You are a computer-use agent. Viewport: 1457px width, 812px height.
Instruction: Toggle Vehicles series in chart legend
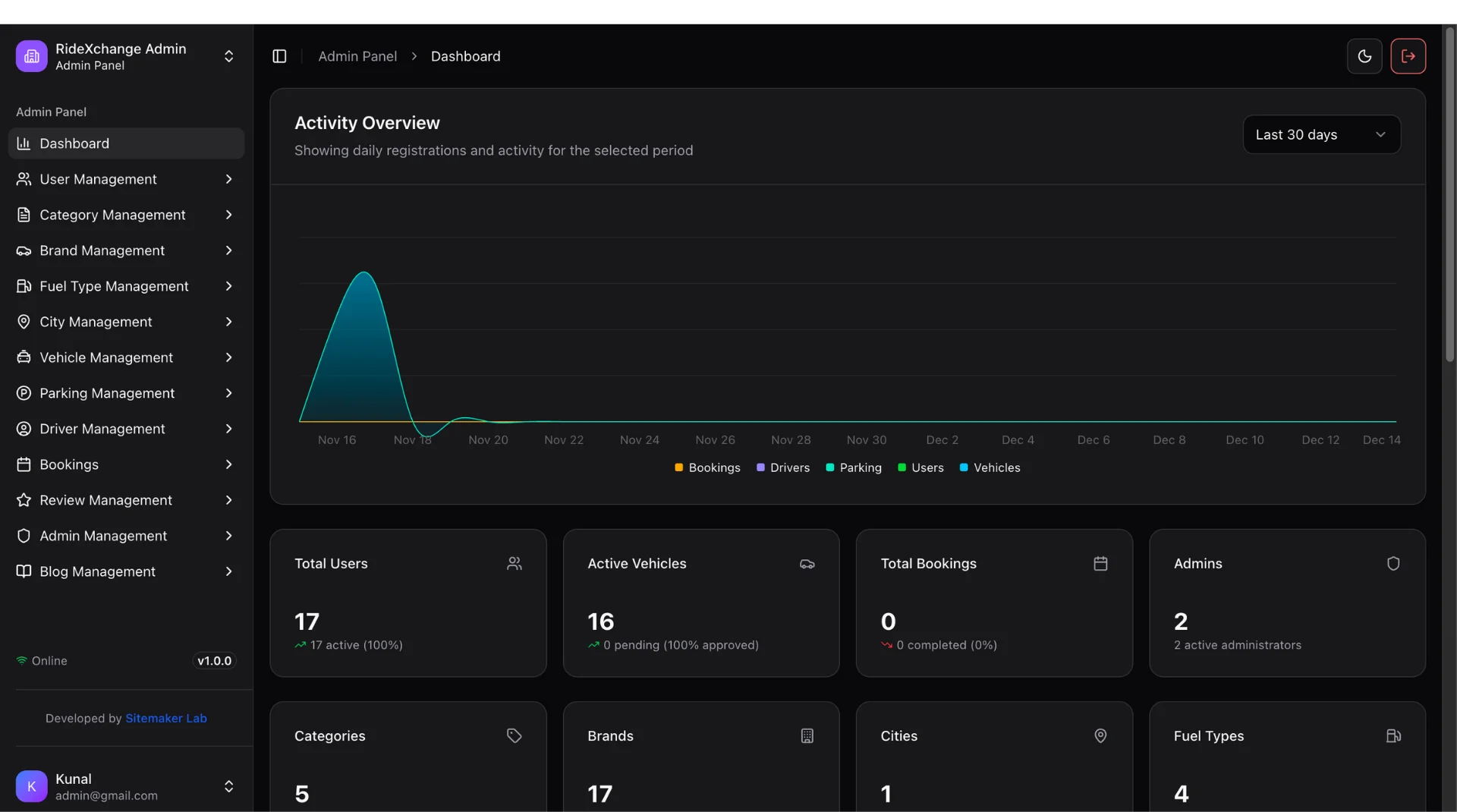[990, 467]
